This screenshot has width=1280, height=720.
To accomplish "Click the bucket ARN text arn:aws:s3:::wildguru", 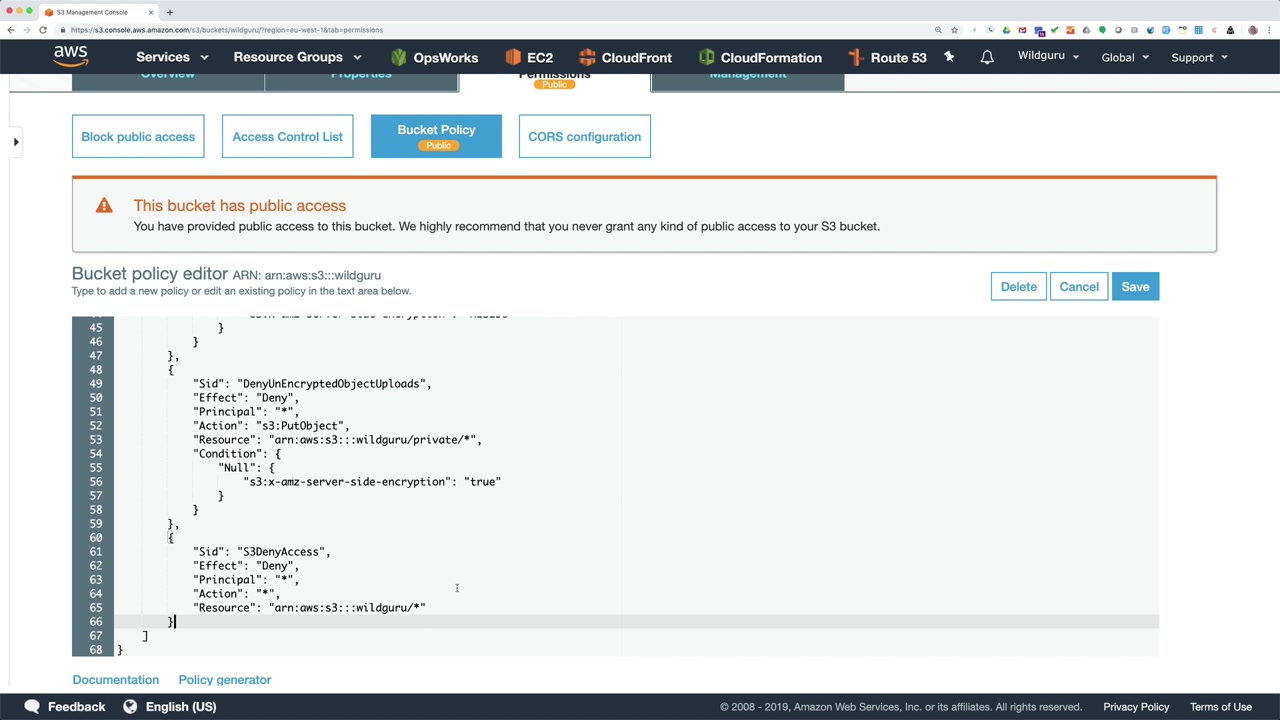I will pos(322,275).
